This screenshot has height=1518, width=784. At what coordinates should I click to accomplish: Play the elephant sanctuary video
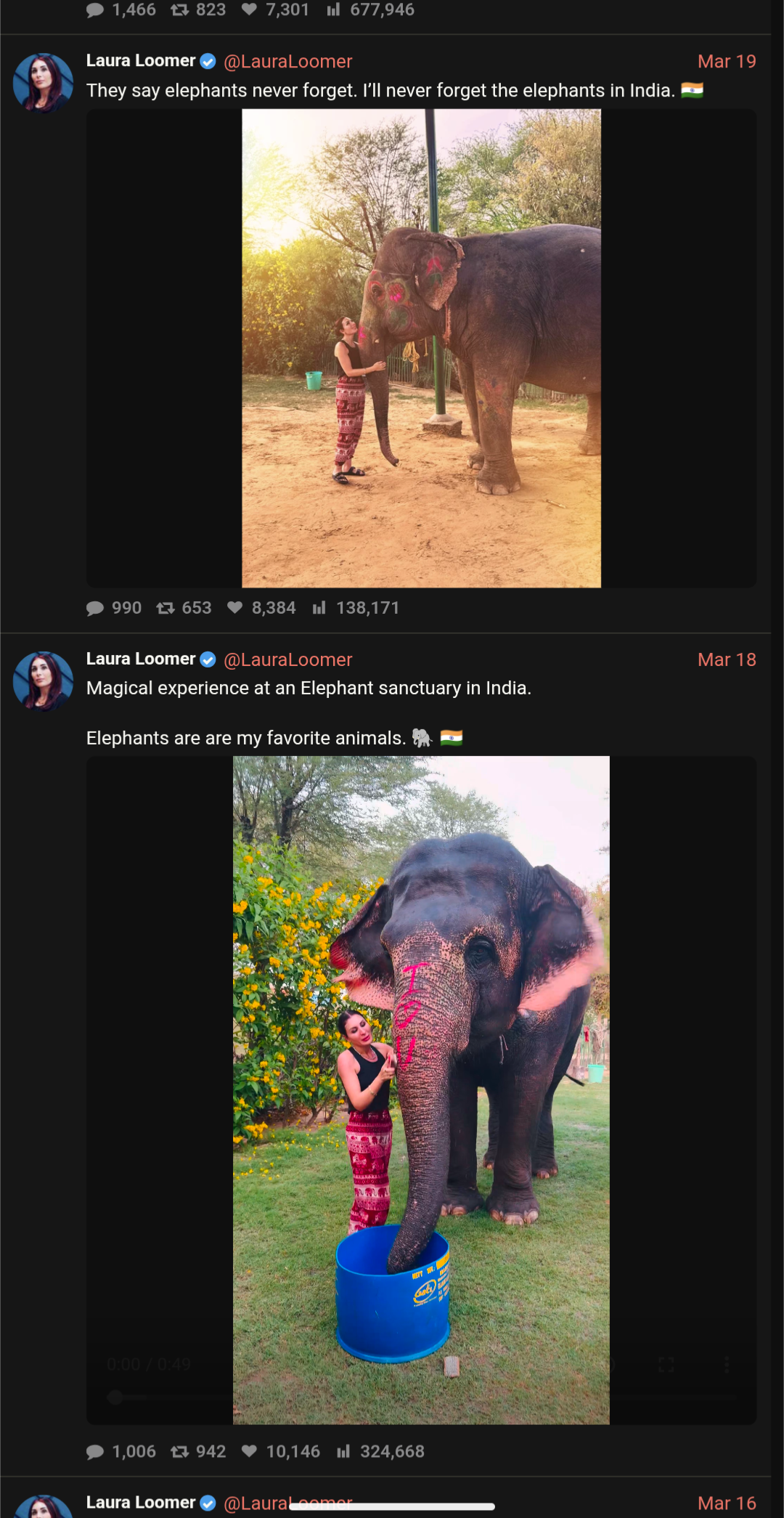coord(421,1089)
